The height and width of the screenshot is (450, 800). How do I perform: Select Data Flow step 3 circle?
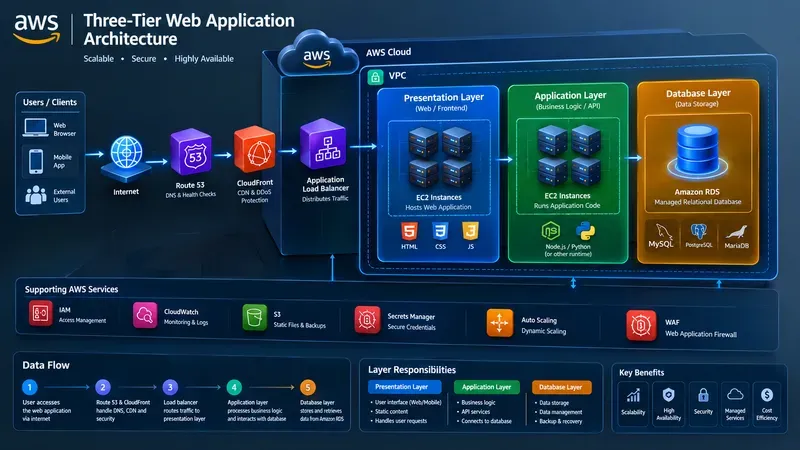(170, 387)
